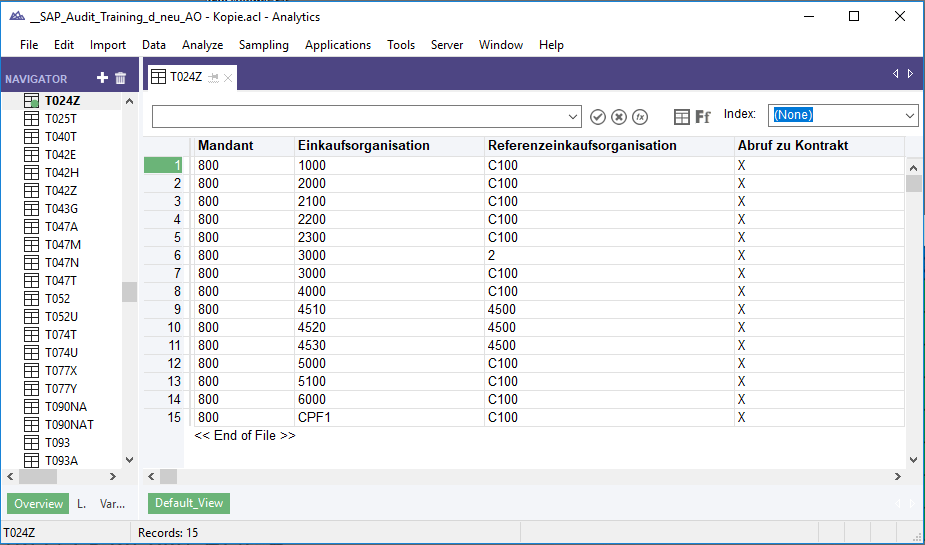Go to previous tab with left arrow

click(896, 74)
